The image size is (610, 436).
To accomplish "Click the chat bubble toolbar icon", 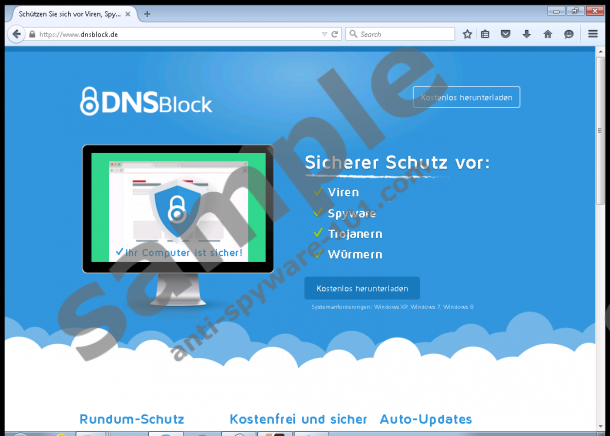I will [x=569, y=34].
